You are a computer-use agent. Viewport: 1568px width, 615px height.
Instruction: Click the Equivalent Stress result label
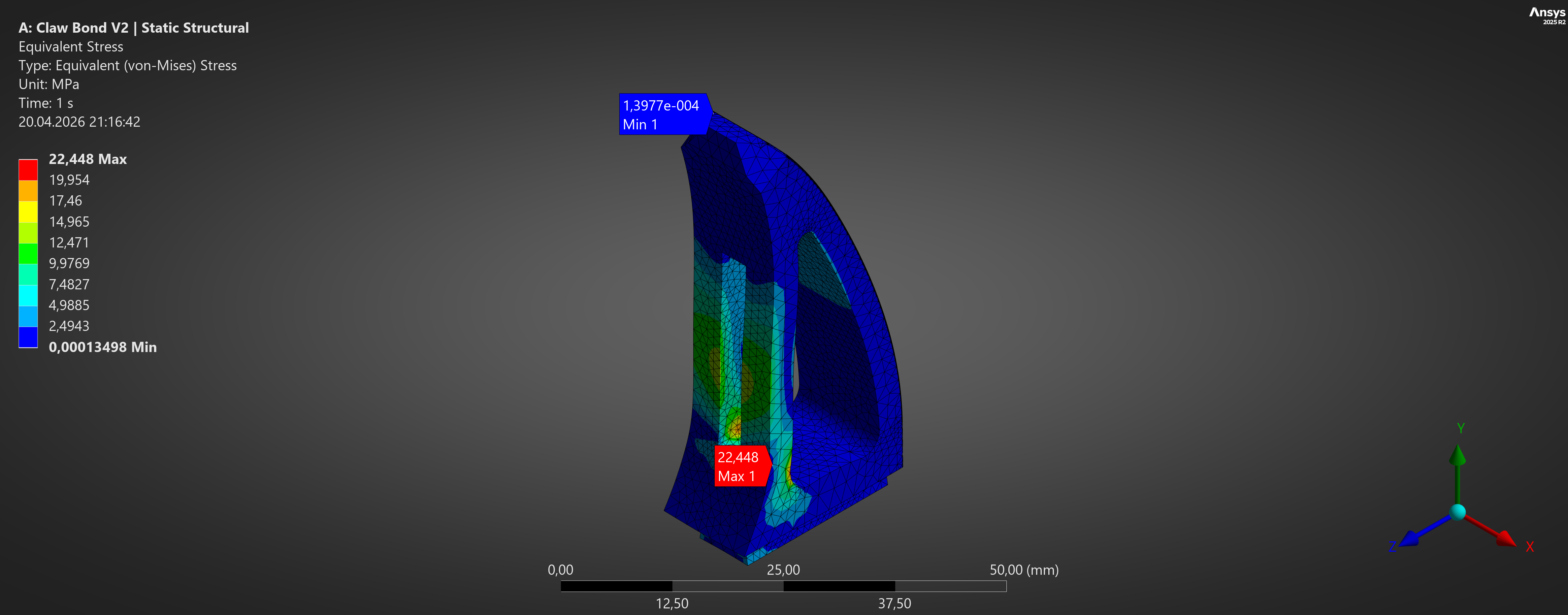coord(71,46)
